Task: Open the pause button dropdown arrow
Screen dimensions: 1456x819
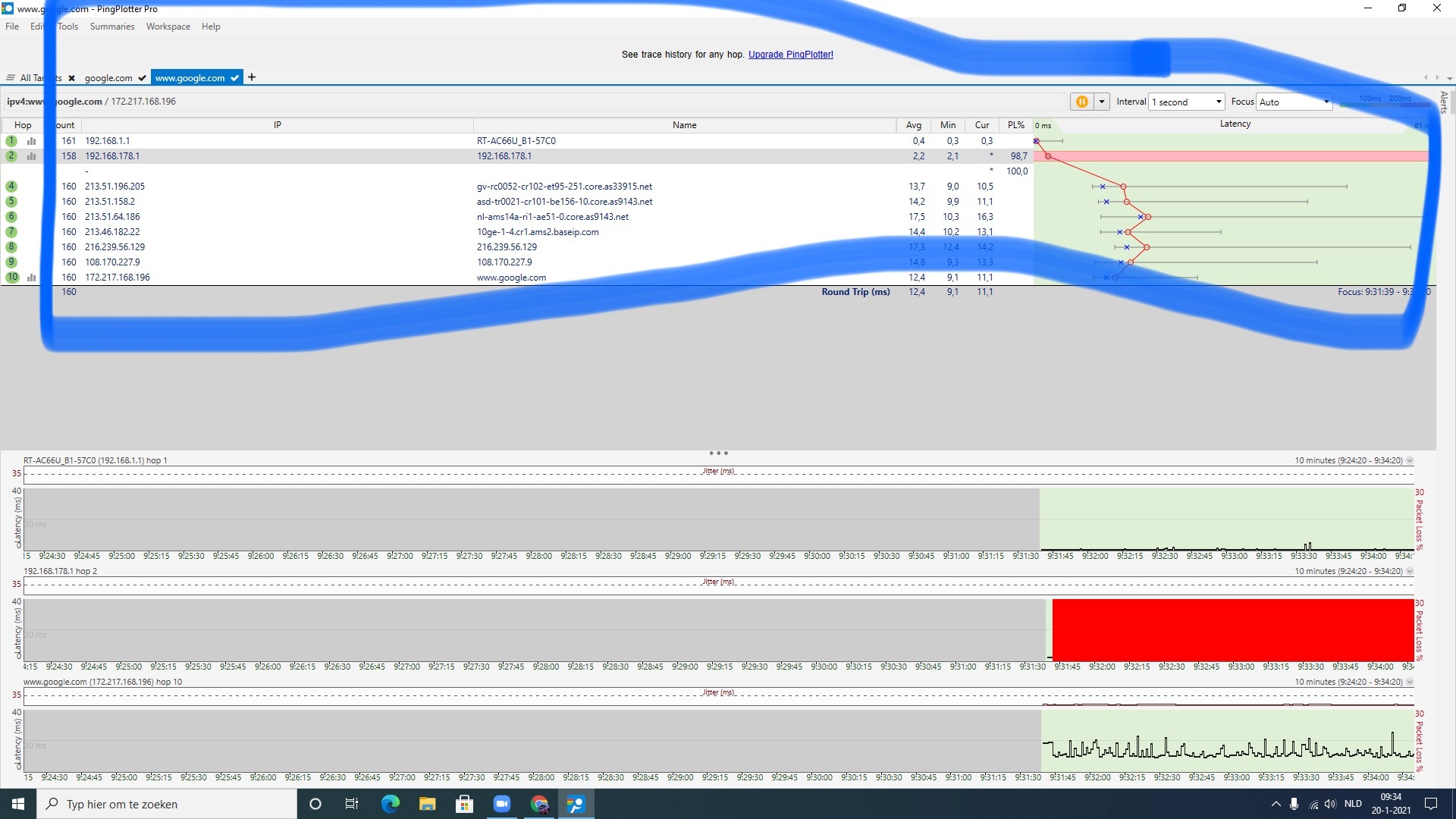Action: 1102,102
